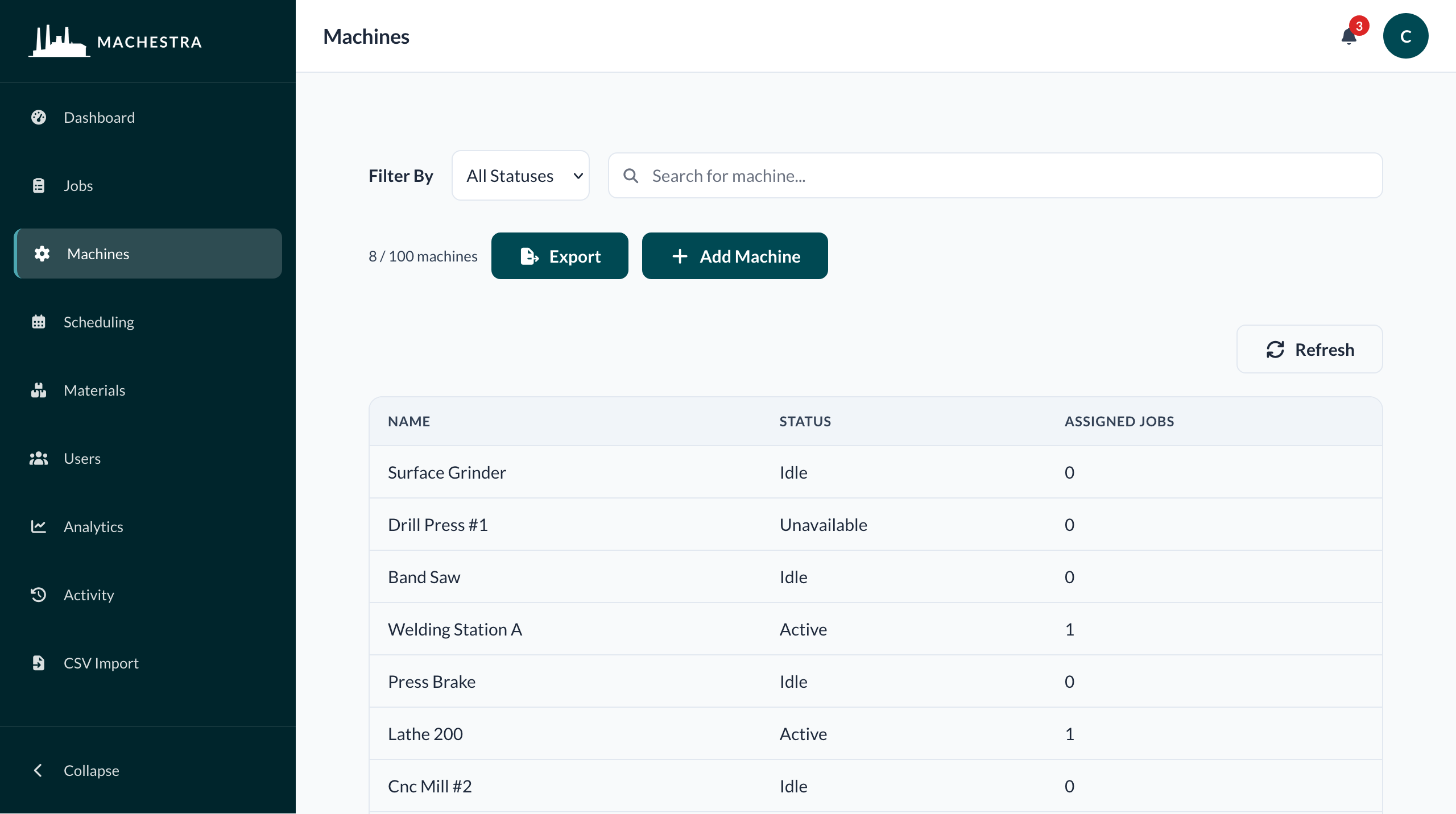The image size is (1456, 814).
Task: Click the magnifier icon in the search bar
Action: (631, 176)
